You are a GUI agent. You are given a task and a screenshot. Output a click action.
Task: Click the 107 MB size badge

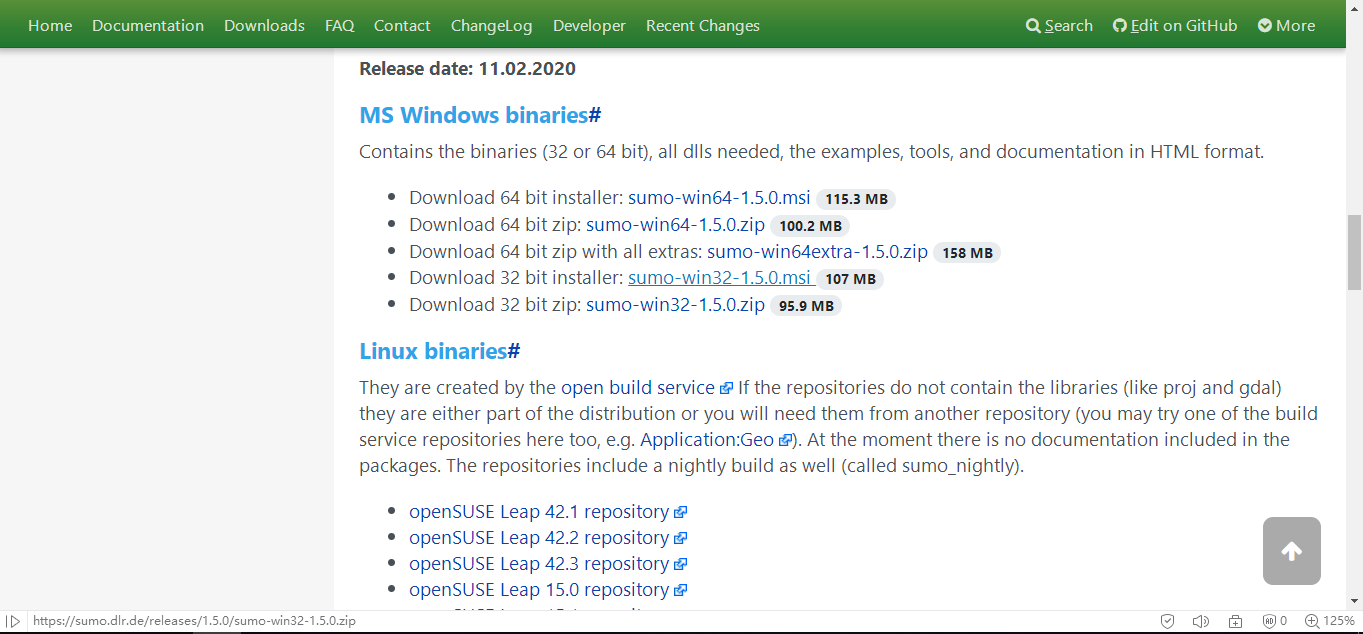pos(850,279)
